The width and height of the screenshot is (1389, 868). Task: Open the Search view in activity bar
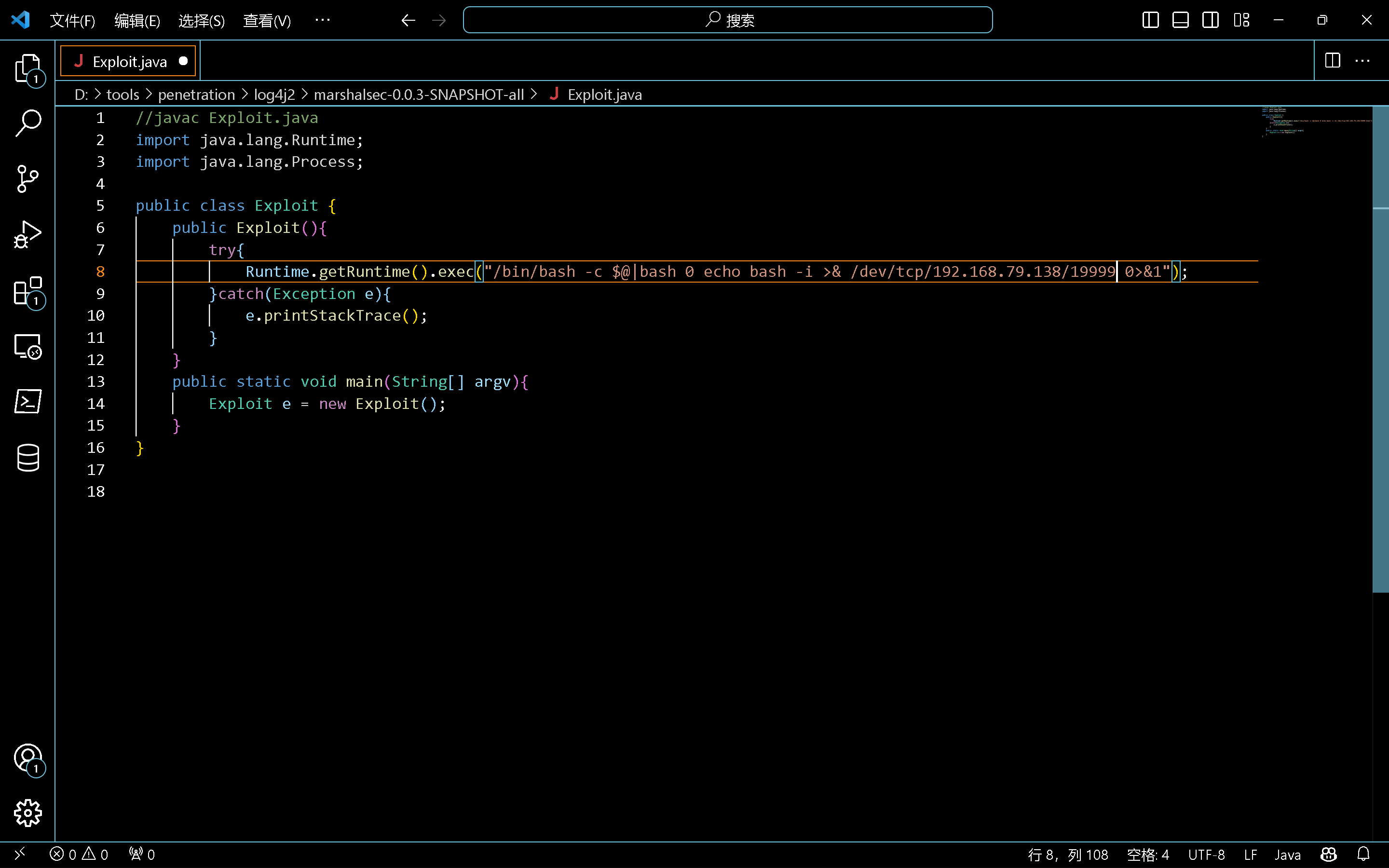[27, 123]
